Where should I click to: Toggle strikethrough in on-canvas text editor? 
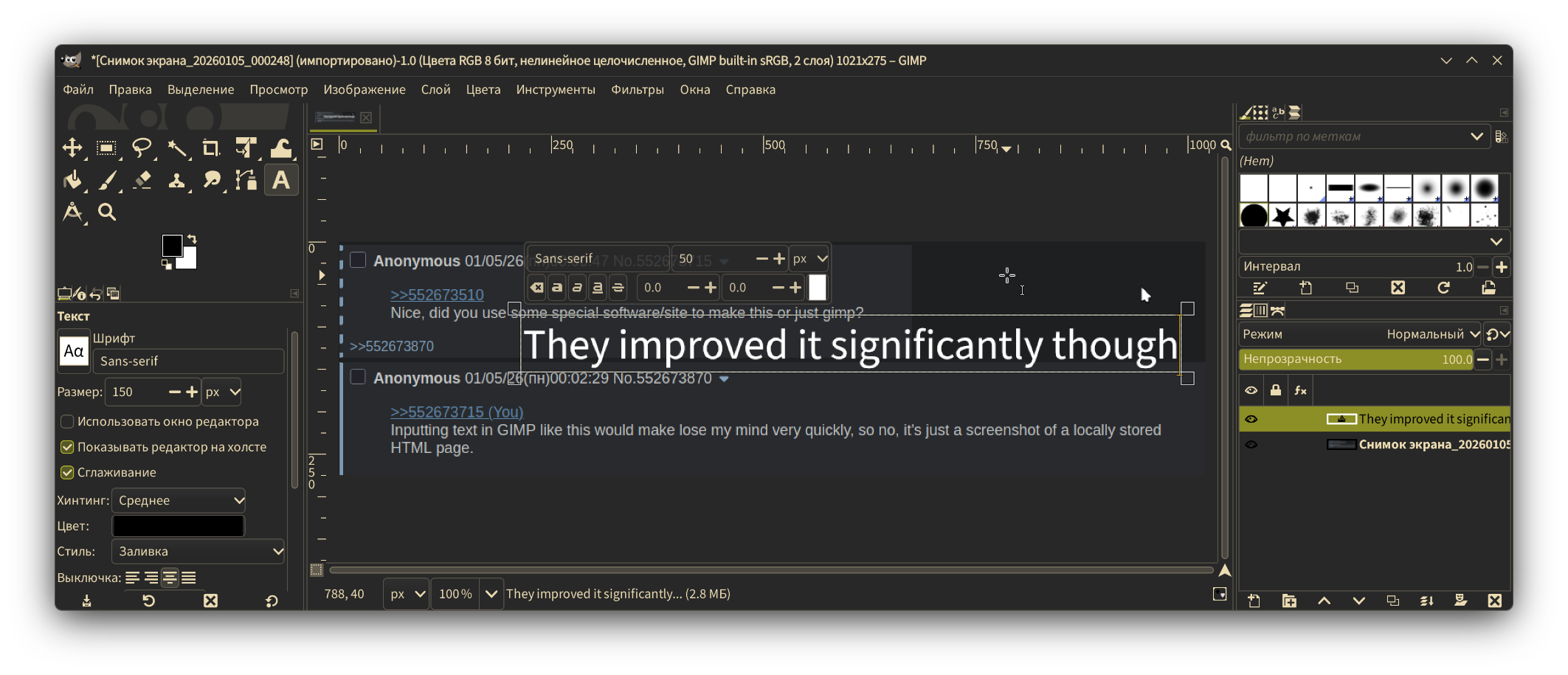click(x=618, y=288)
